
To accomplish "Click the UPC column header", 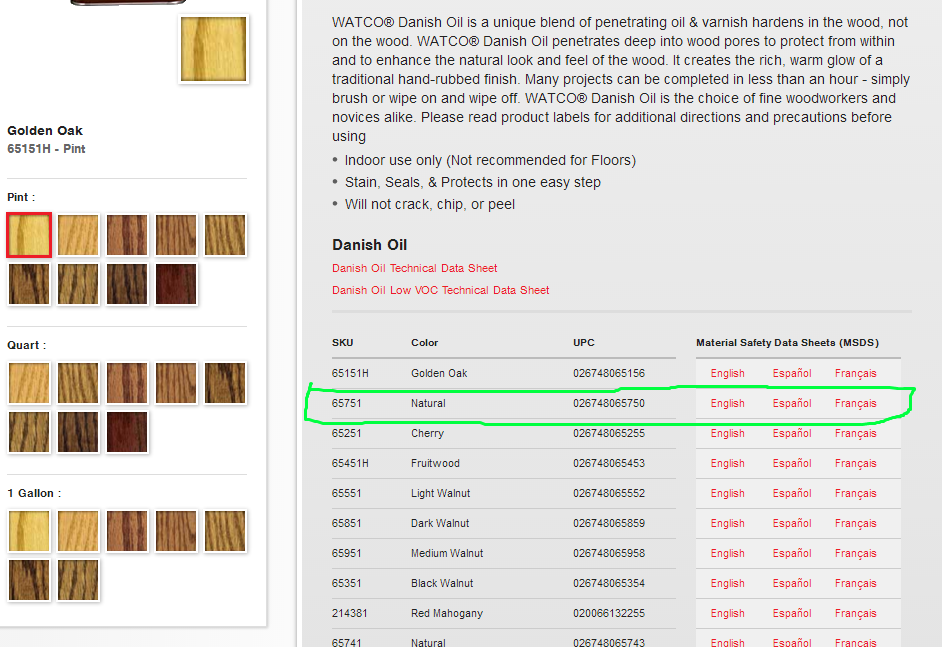I will (583, 343).
